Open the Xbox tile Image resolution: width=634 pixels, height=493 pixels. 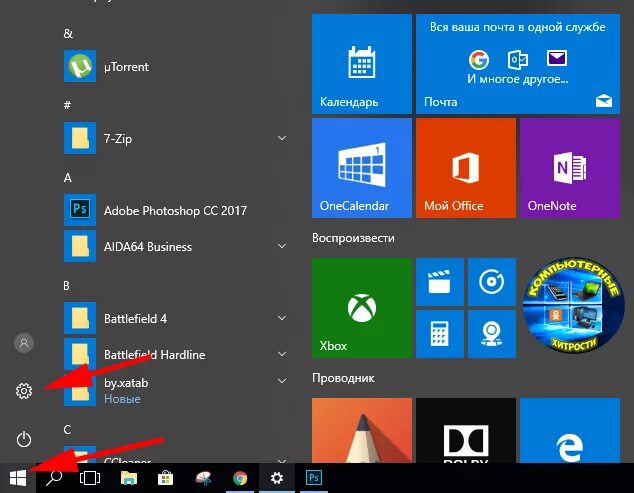(362, 308)
